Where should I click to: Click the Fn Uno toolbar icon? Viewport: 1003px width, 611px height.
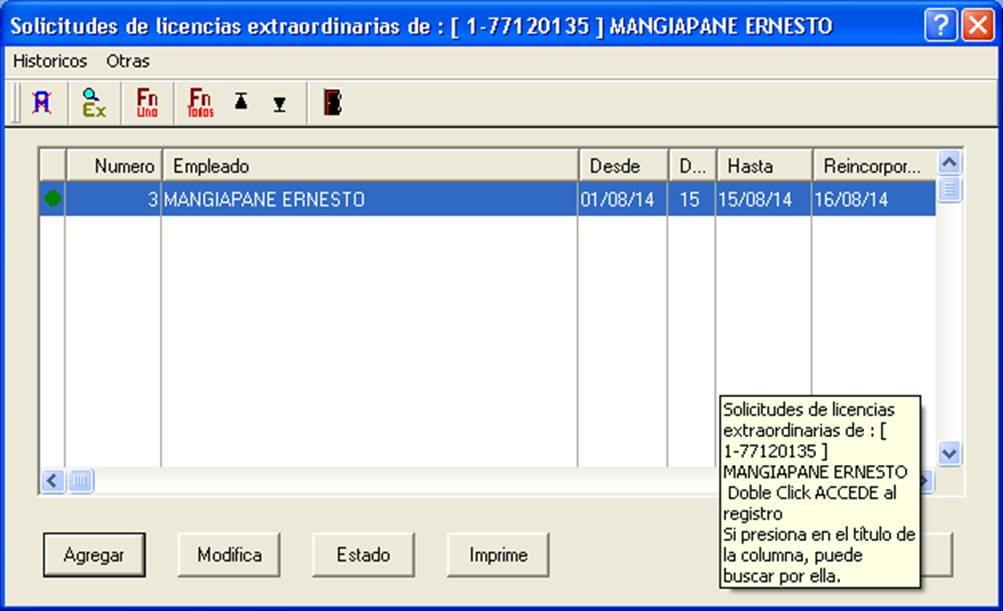[147, 103]
